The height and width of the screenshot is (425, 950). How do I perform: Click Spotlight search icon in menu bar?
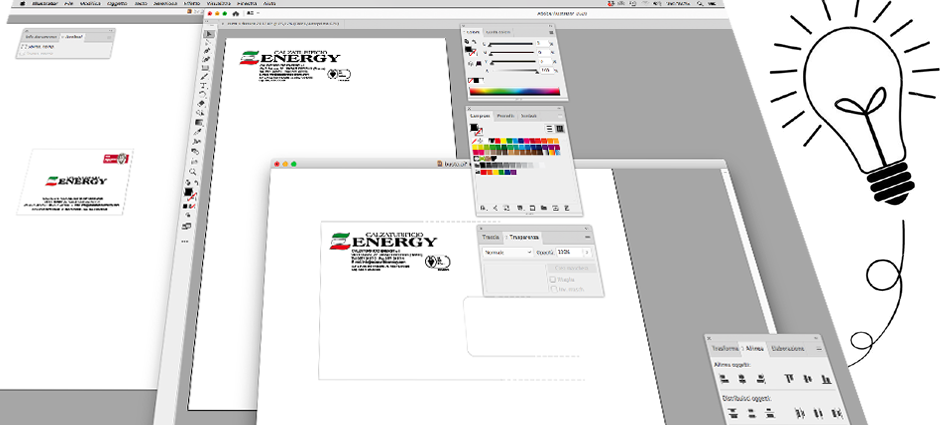pos(700,3)
